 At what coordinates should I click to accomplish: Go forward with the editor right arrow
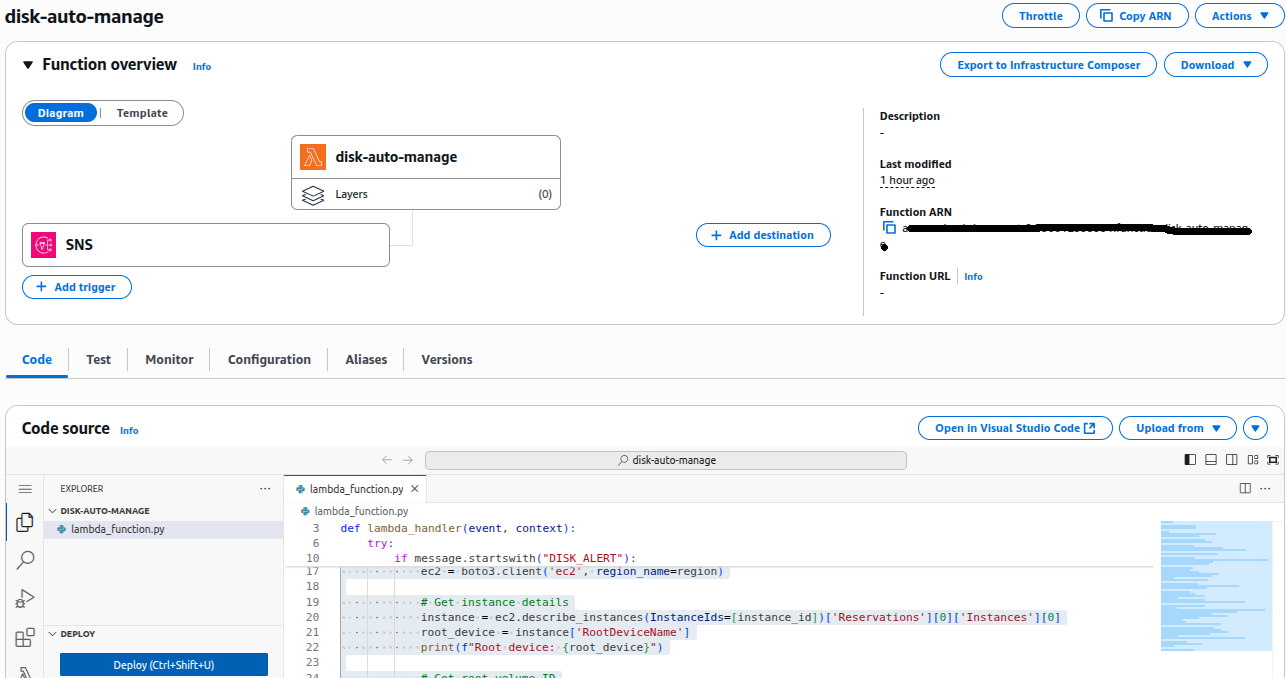pos(408,460)
